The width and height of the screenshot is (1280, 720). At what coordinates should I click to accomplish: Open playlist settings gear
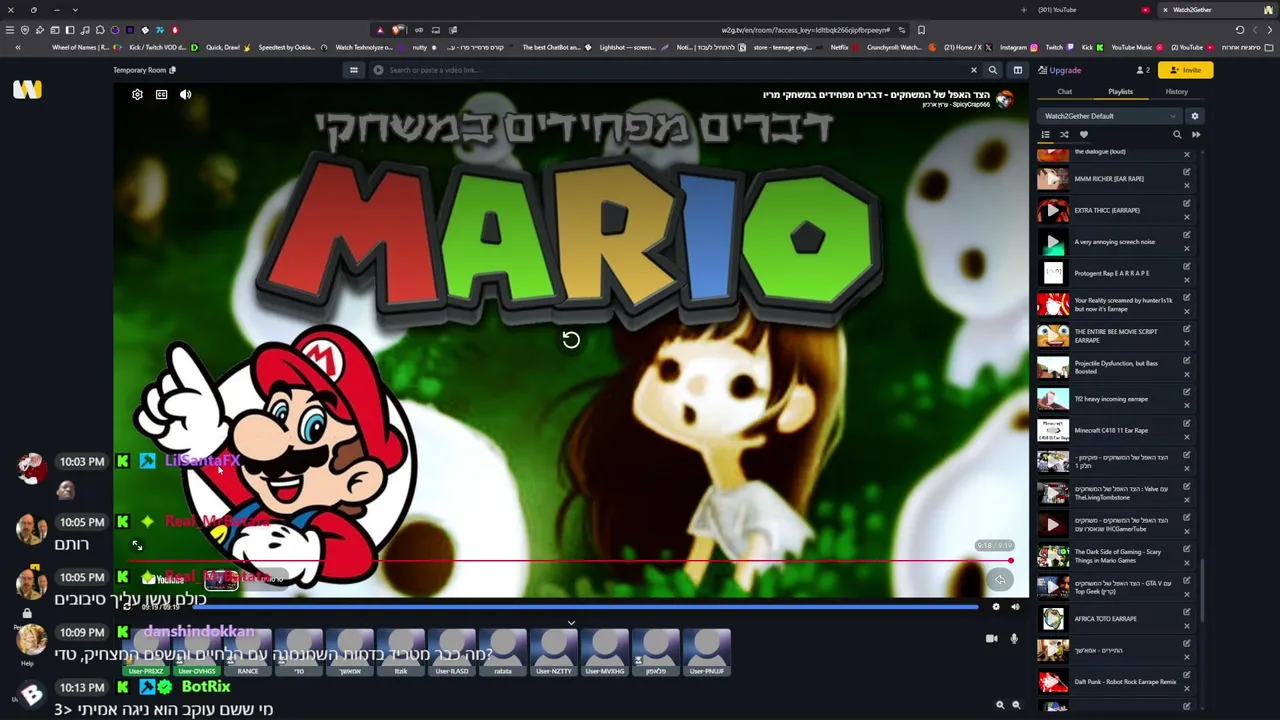coord(1194,116)
